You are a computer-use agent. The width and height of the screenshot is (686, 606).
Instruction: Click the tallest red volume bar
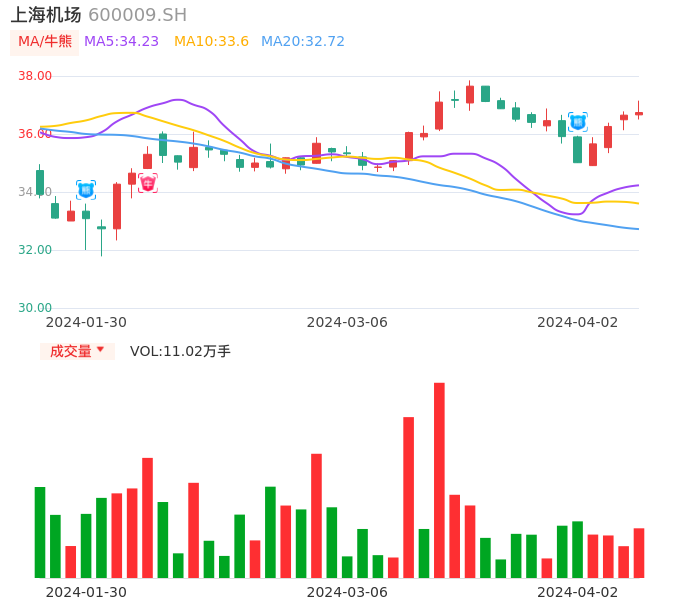(x=439, y=480)
